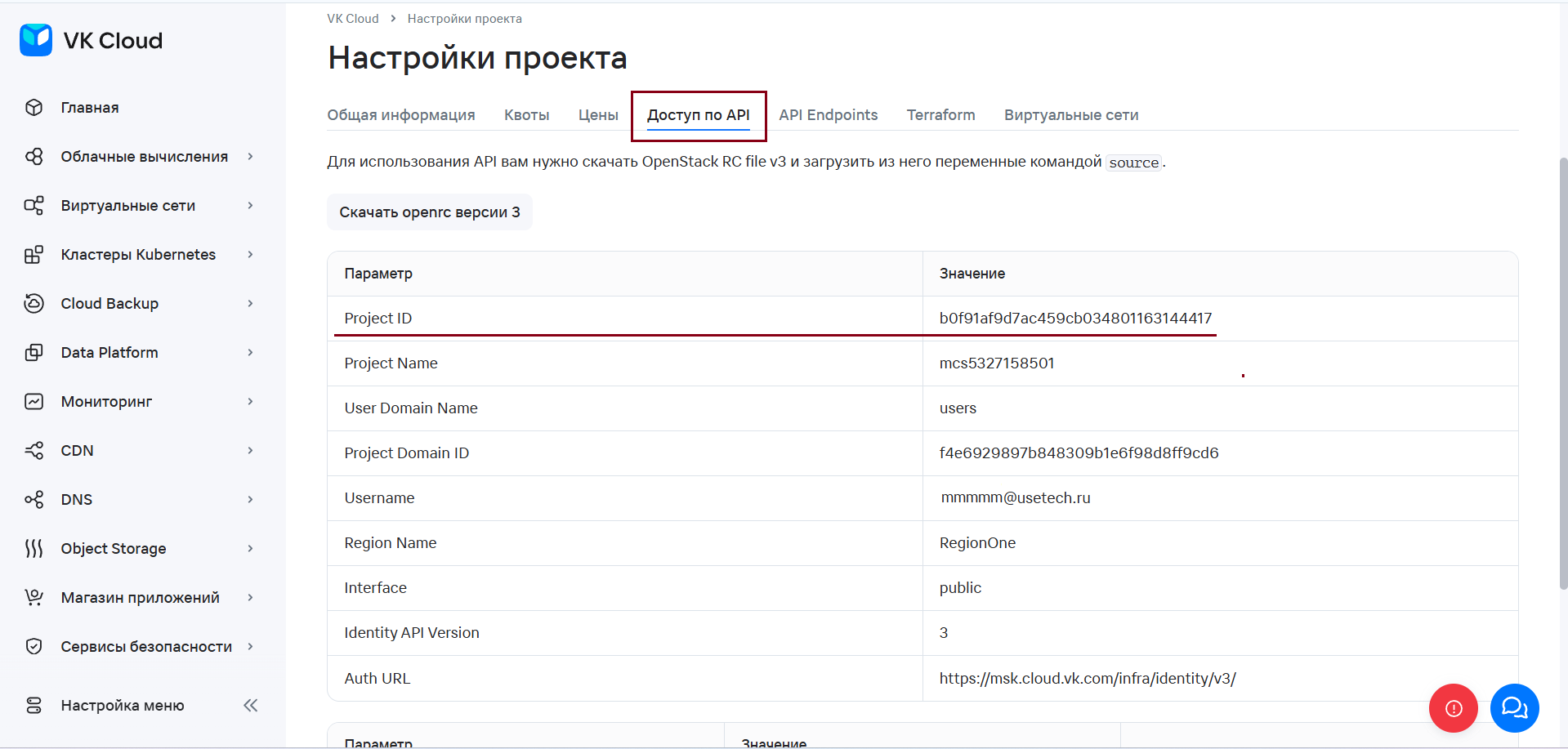Click the Настройка меню icon
Viewport: 1568px width, 749px height.
tap(34, 706)
